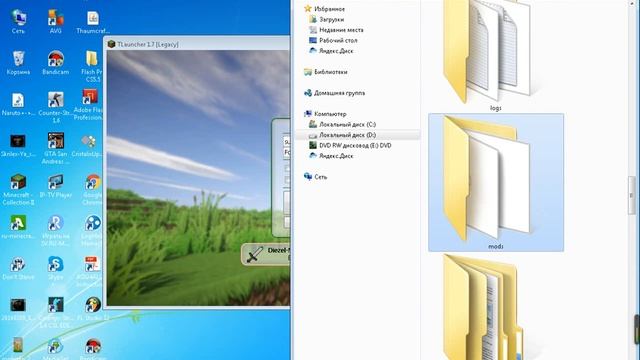Screen dimensions: 640x360
Task: Click the Explorer vertical scrollbar thumb
Action: [x=632, y=196]
